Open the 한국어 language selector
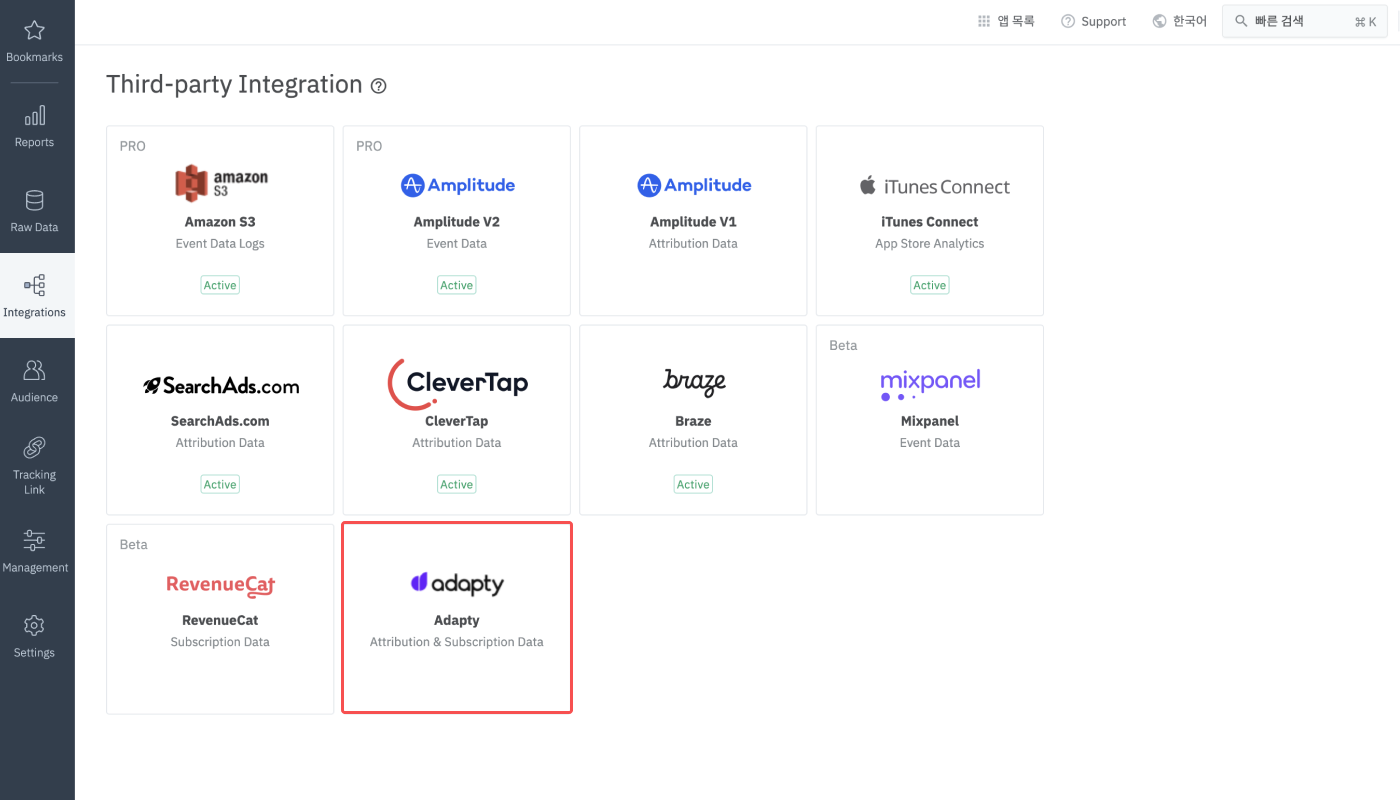Image resolution: width=1400 pixels, height=800 pixels. coord(1180,21)
